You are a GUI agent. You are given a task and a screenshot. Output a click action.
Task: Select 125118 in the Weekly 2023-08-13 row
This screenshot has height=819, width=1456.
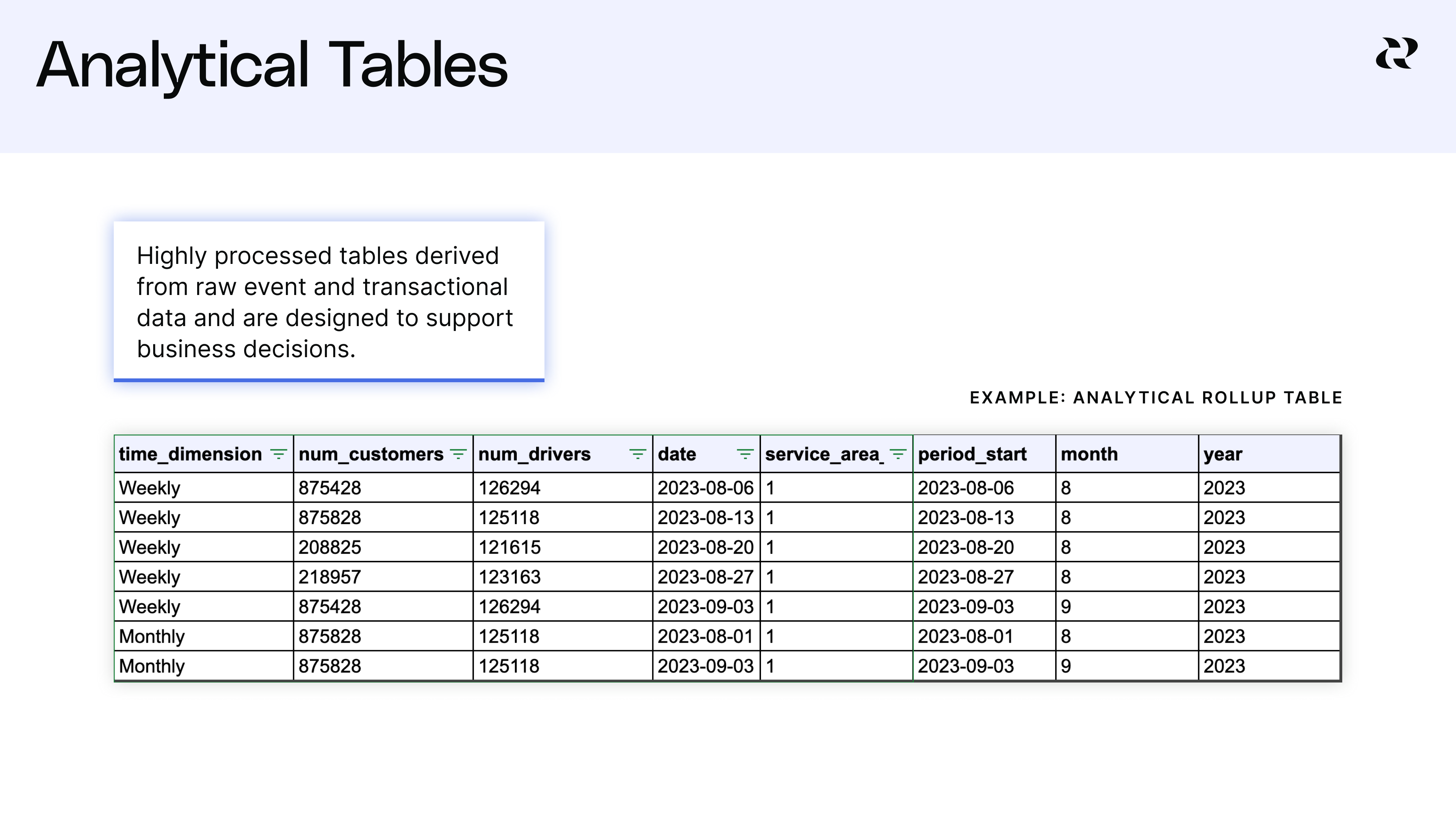[x=563, y=517]
